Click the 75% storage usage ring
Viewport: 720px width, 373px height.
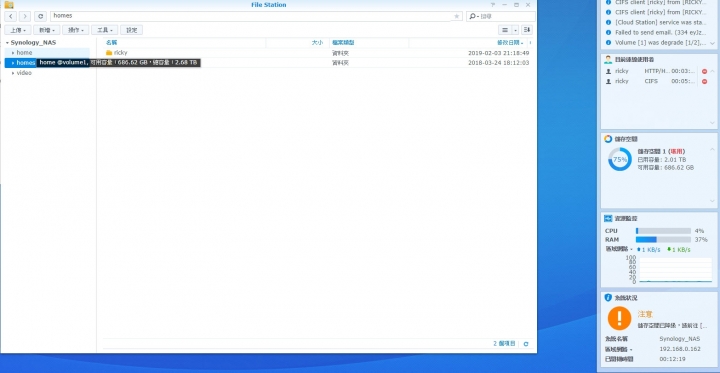(x=619, y=159)
